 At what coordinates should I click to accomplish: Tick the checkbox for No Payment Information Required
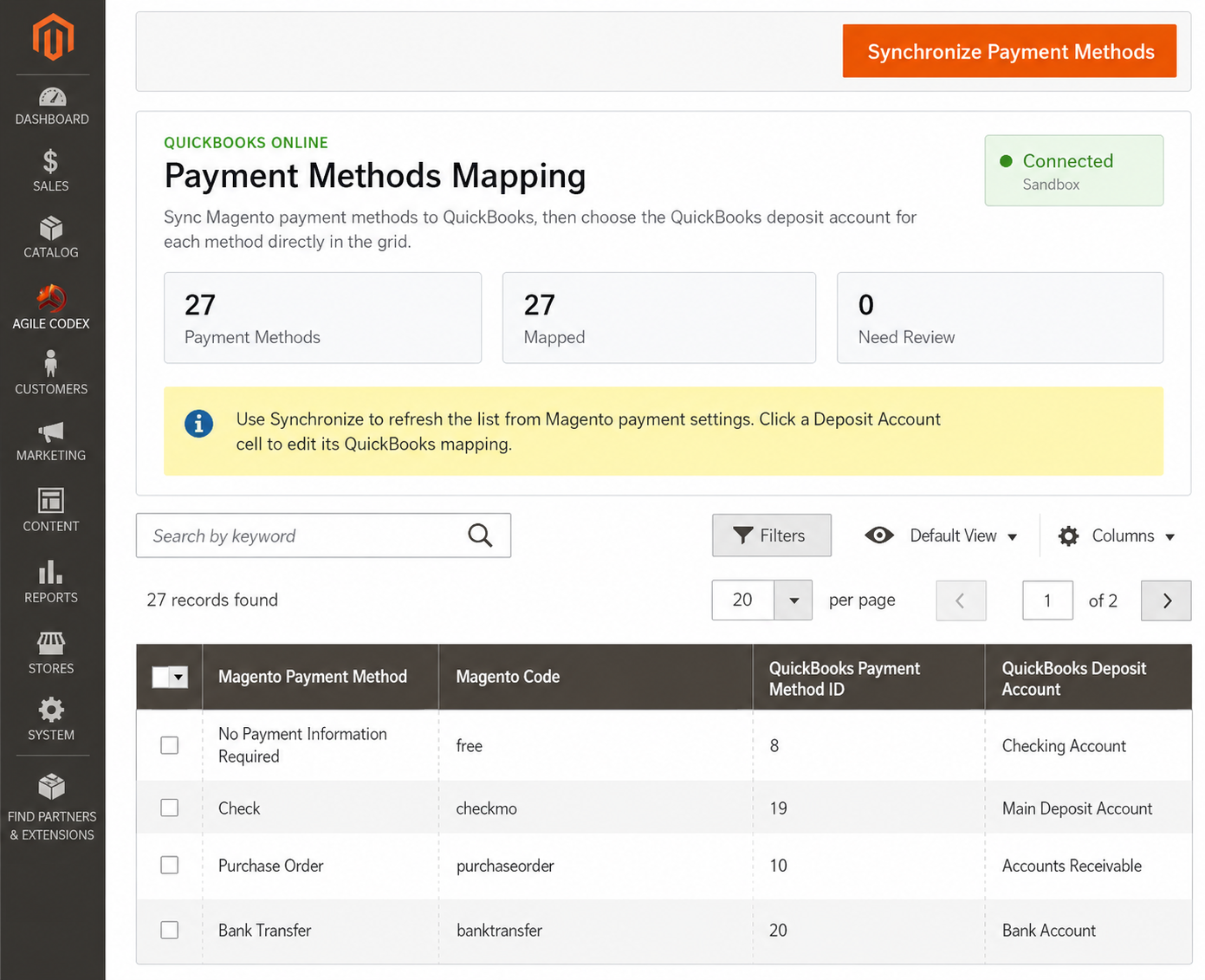(170, 745)
